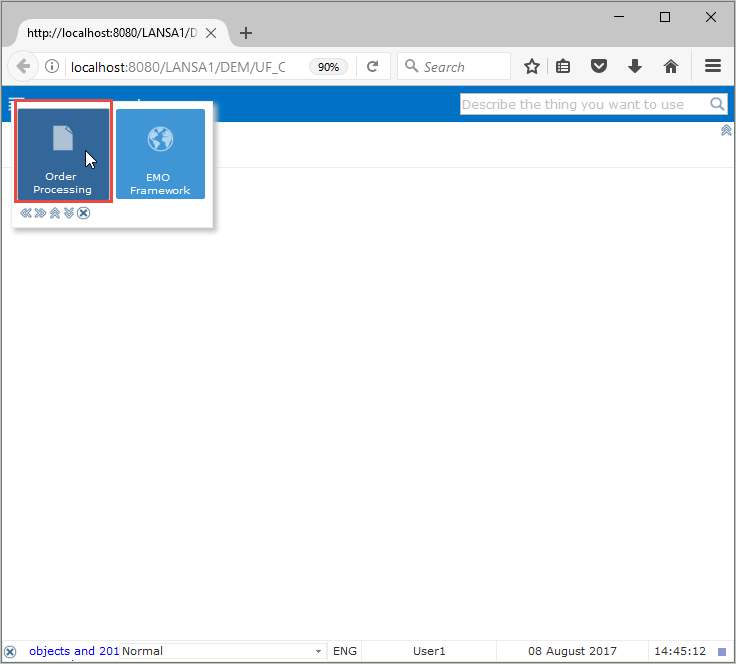Collapse the header using the double chevron at right
The image size is (736, 664).
[726, 130]
